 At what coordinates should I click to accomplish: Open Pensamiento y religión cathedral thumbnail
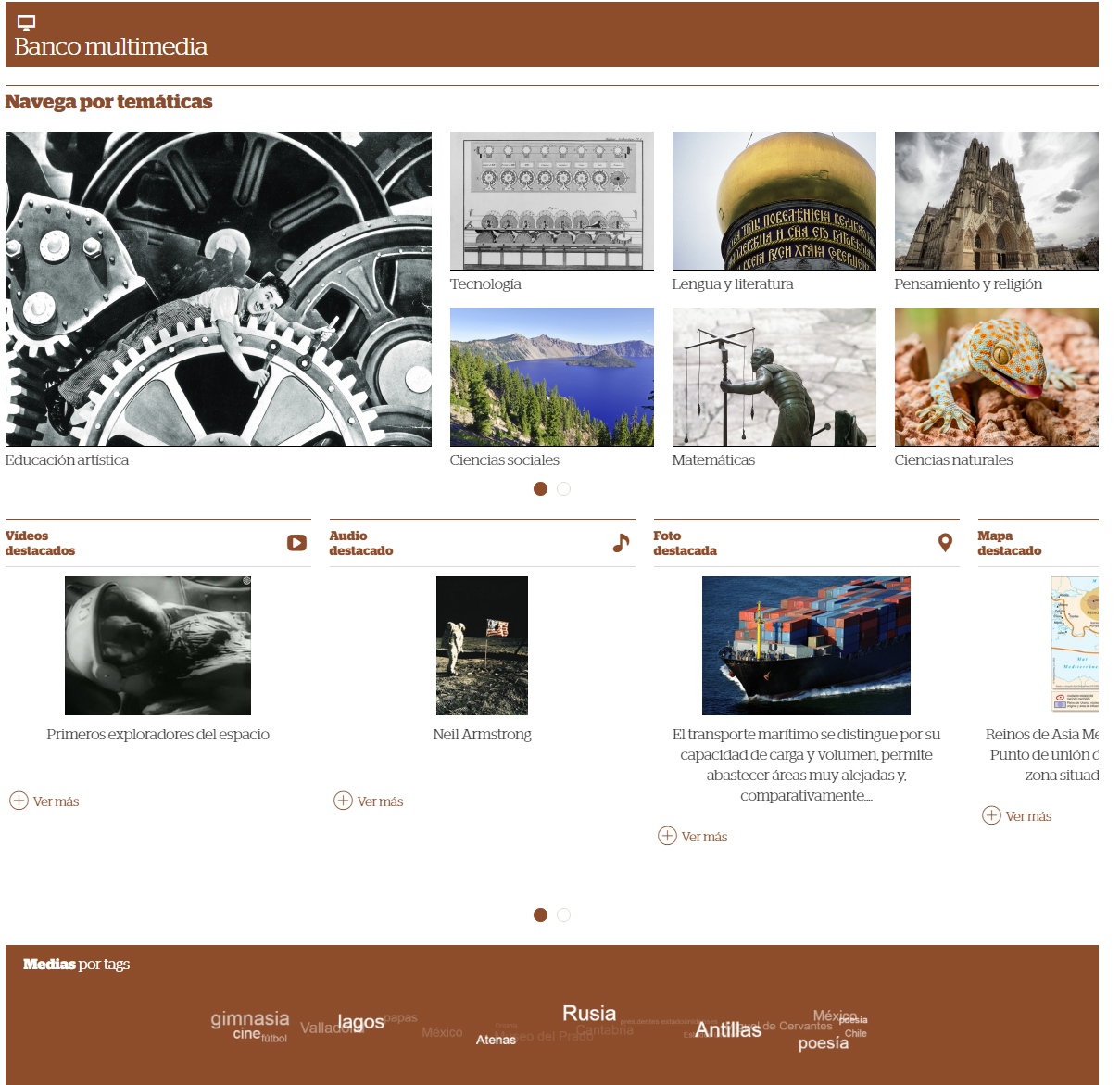tap(996, 201)
